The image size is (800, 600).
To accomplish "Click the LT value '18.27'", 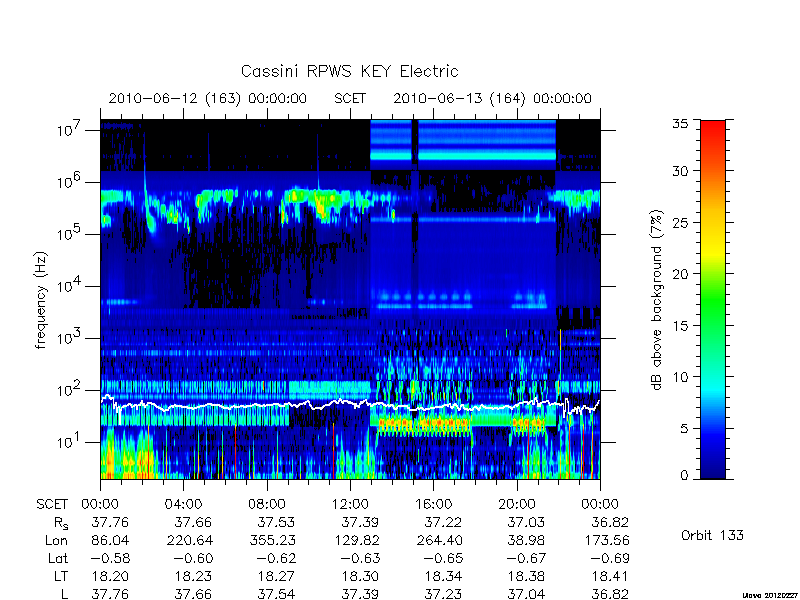I will click(277, 577).
